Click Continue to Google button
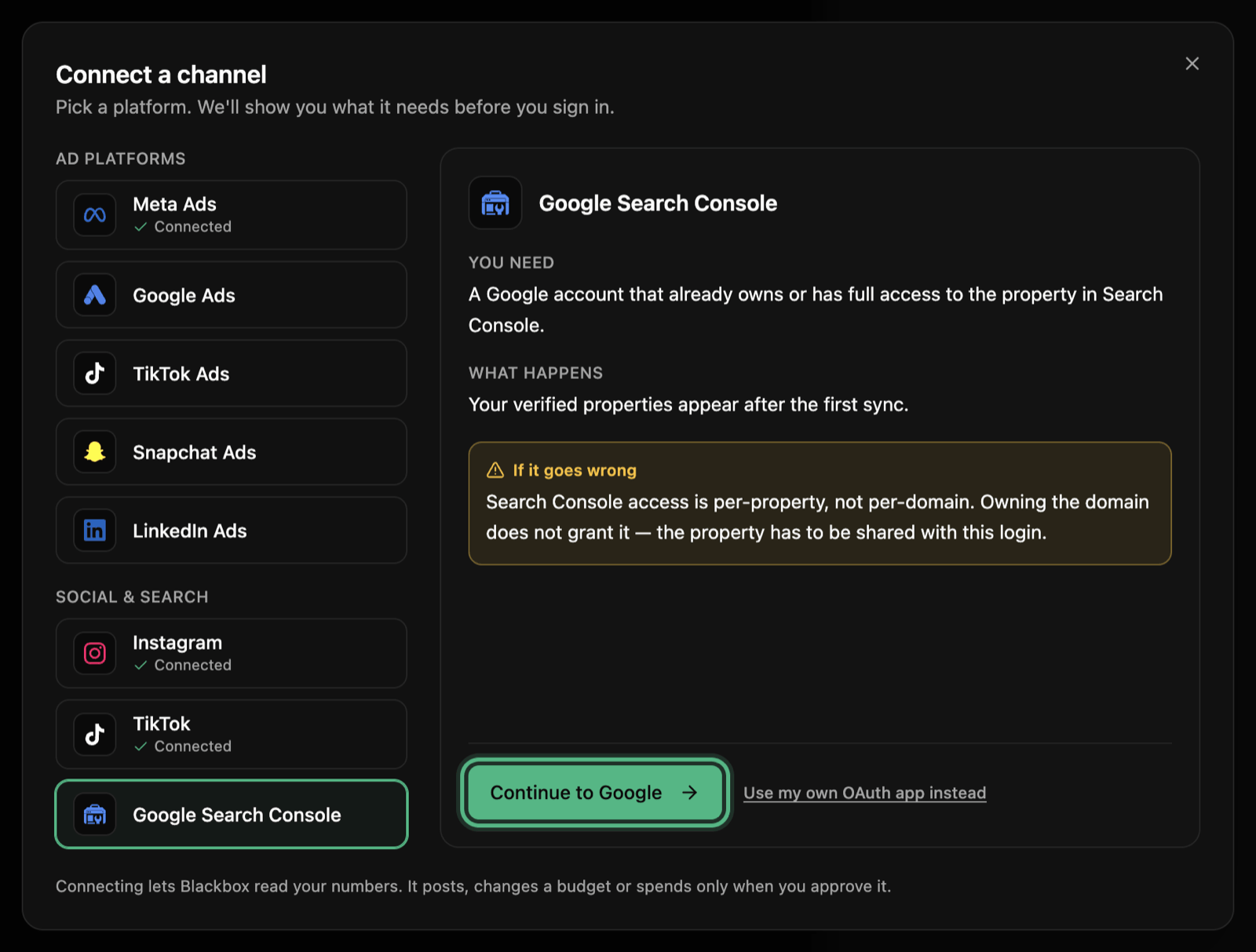This screenshot has width=1256, height=952. tap(595, 793)
